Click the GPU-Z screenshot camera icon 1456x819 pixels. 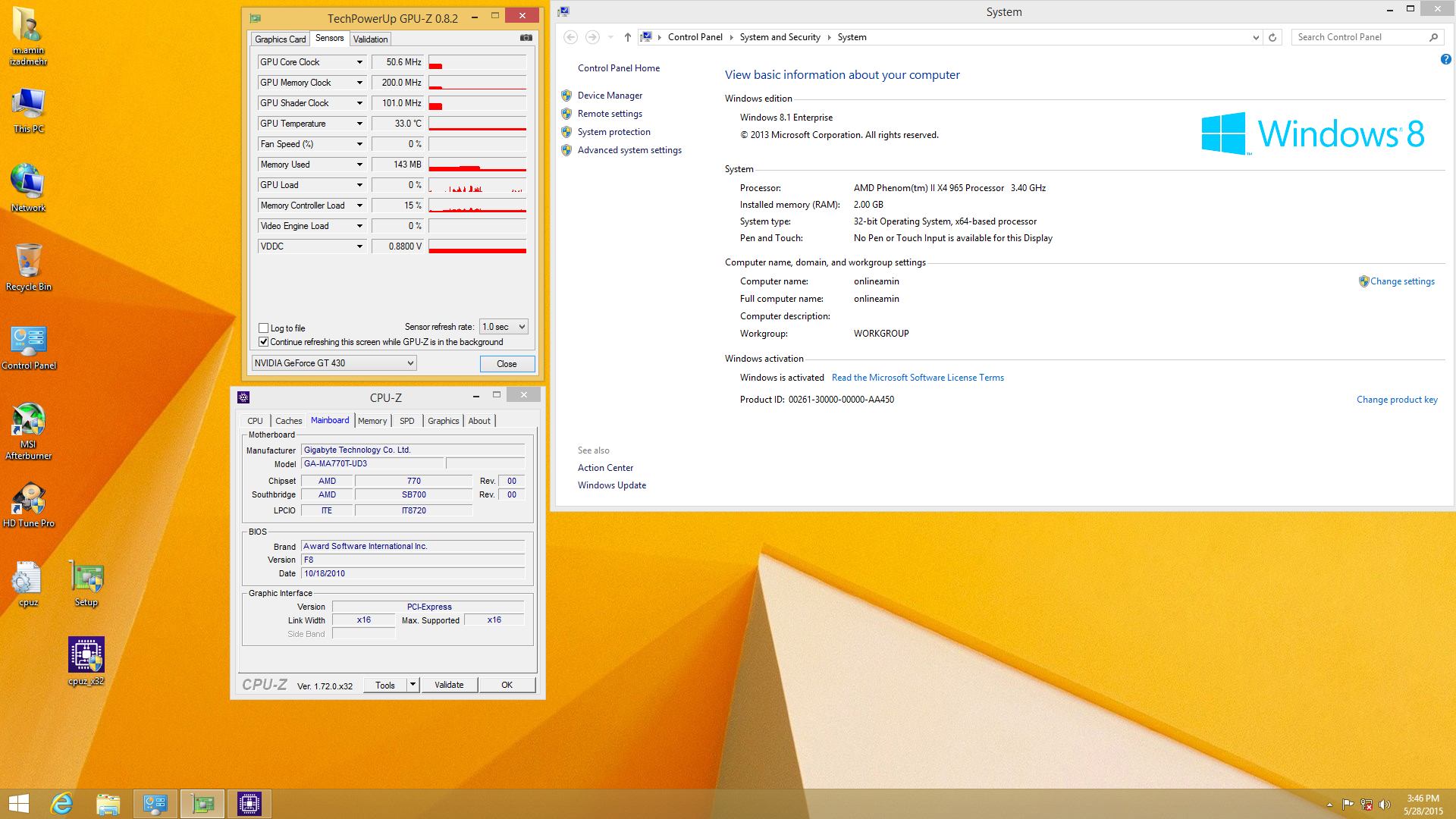pos(526,38)
